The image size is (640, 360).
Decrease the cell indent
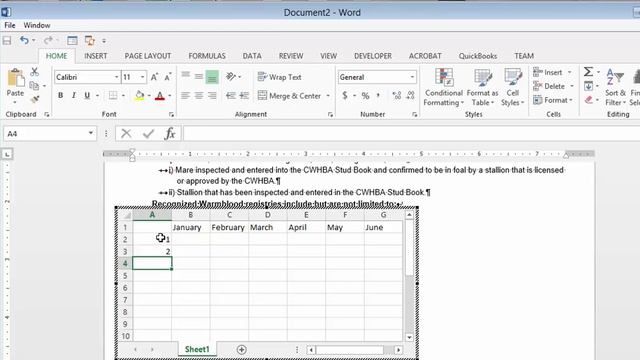point(231,96)
